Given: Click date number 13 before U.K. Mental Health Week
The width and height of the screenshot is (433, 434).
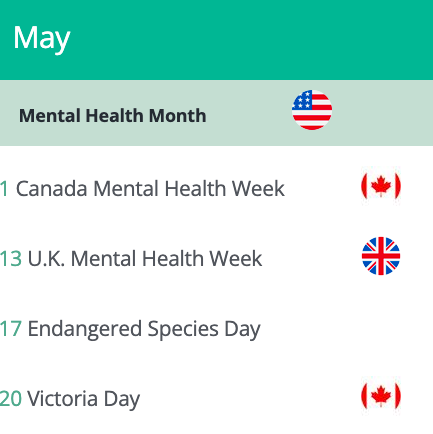Looking at the screenshot, I should click(11, 259).
